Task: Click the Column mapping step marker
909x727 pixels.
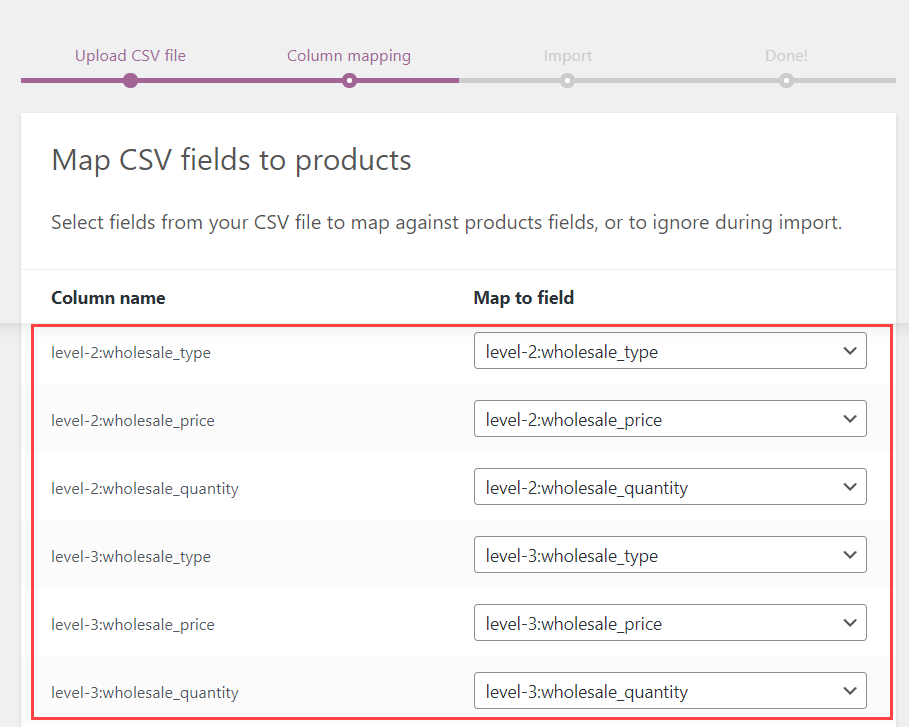Action: pos(349,81)
